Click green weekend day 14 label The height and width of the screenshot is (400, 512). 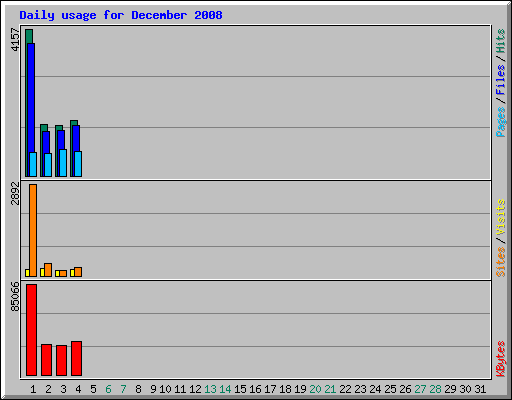225,389
